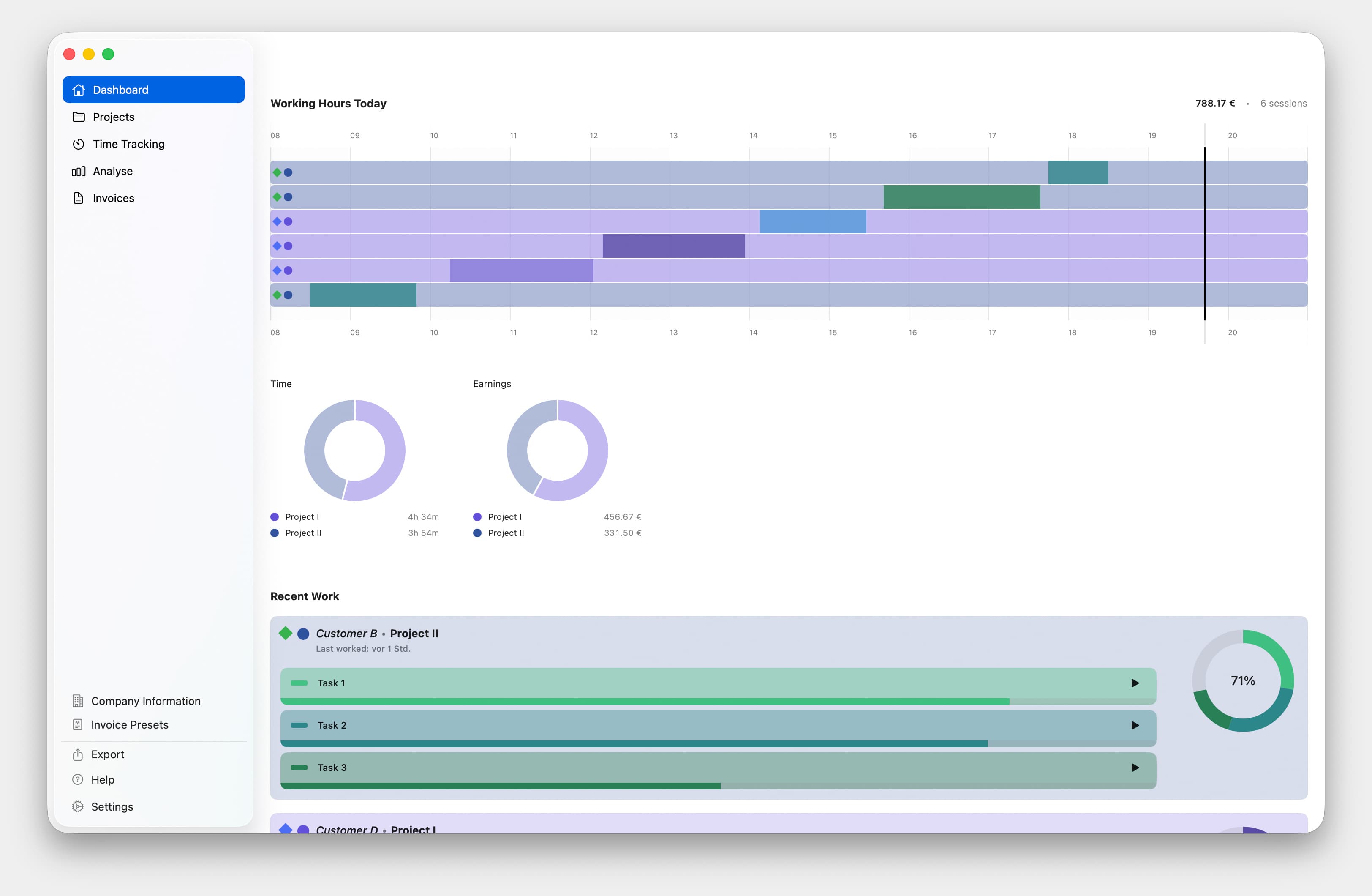Click the Invoices document icon
The height and width of the screenshot is (896, 1372).
(79, 199)
